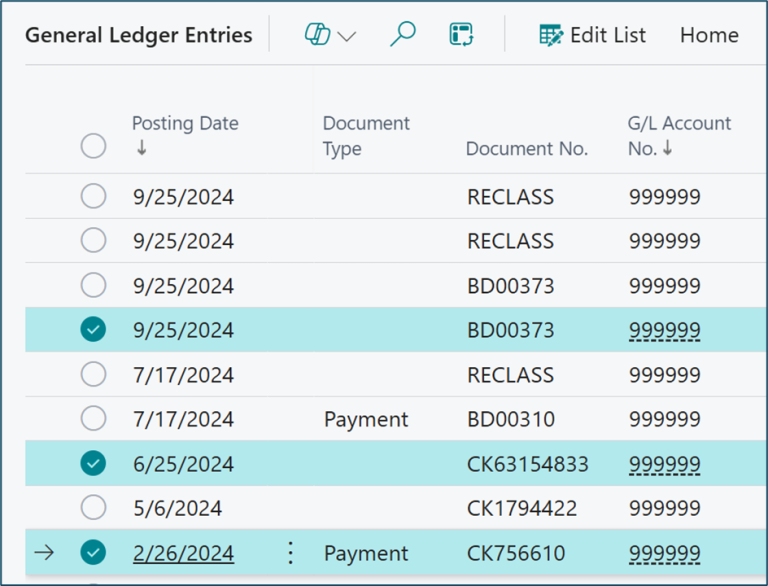
Task: Open the Home menu tab
Action: point(708,35)
